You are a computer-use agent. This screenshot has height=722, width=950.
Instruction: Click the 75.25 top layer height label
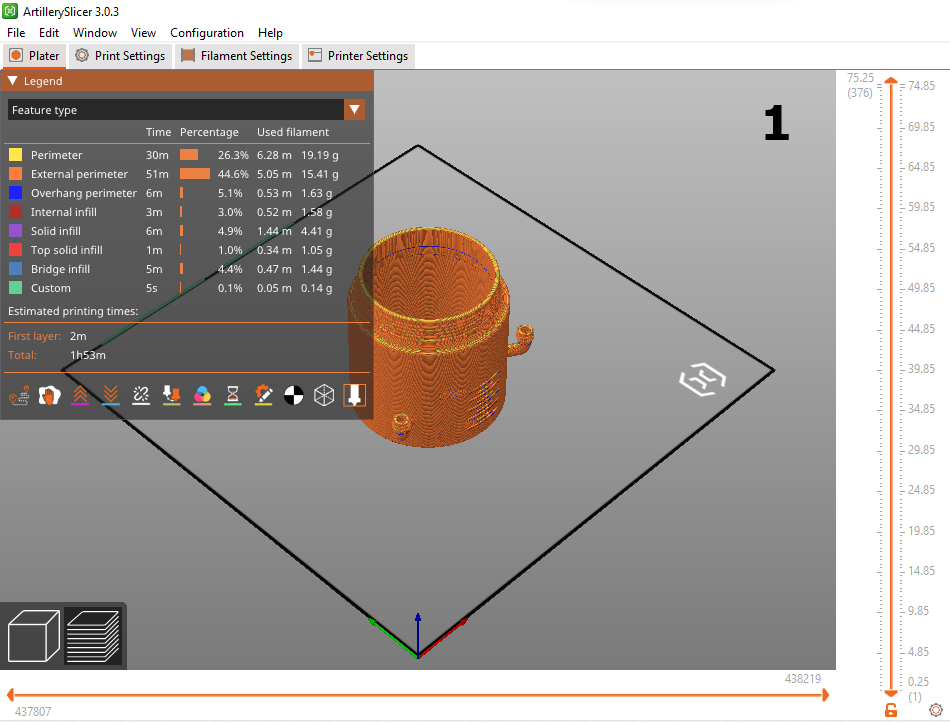tap(860, 78)
